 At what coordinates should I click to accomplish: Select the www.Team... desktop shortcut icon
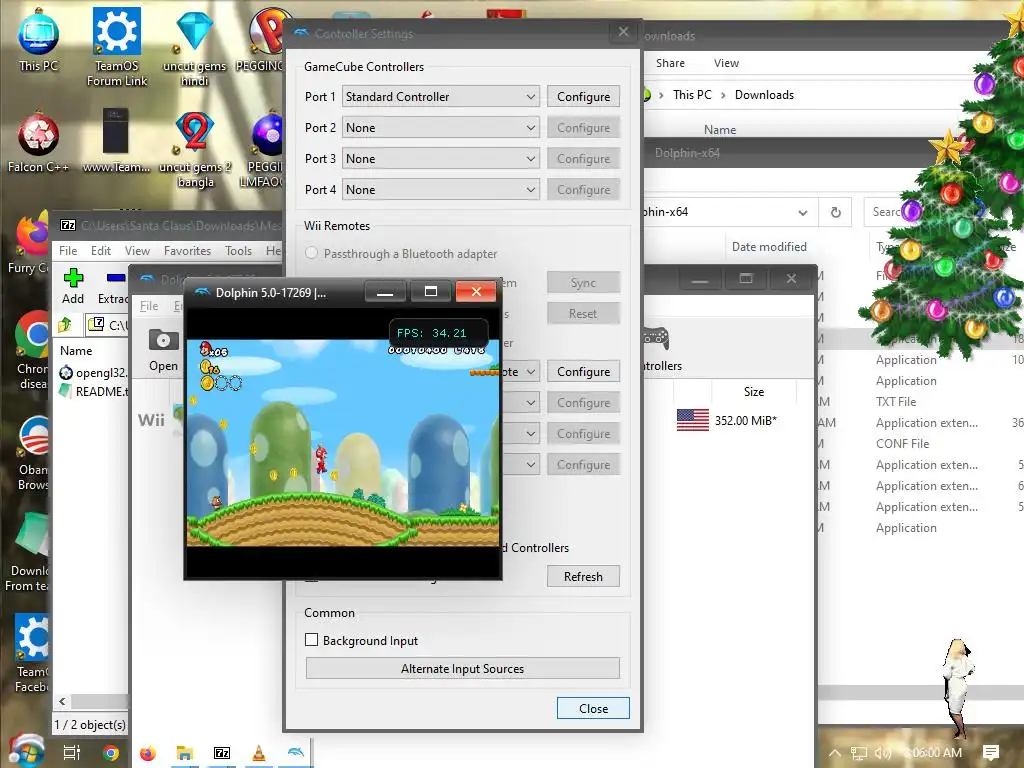coord(116,140)
